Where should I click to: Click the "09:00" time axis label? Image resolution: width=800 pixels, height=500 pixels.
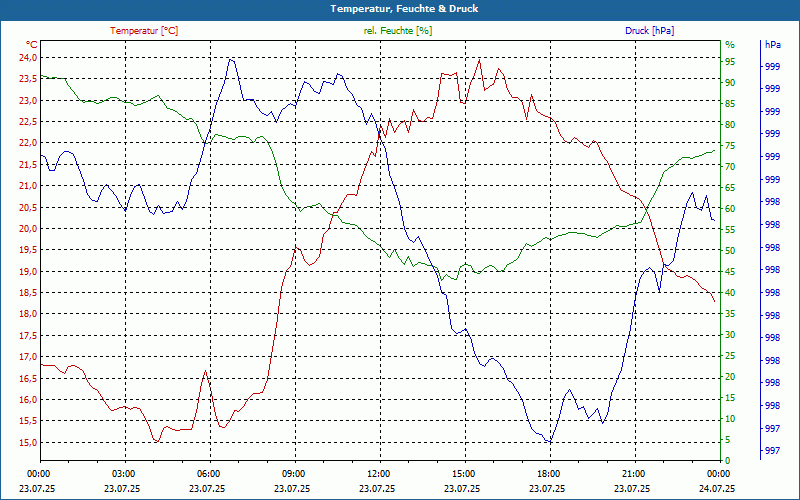[294, 474]
